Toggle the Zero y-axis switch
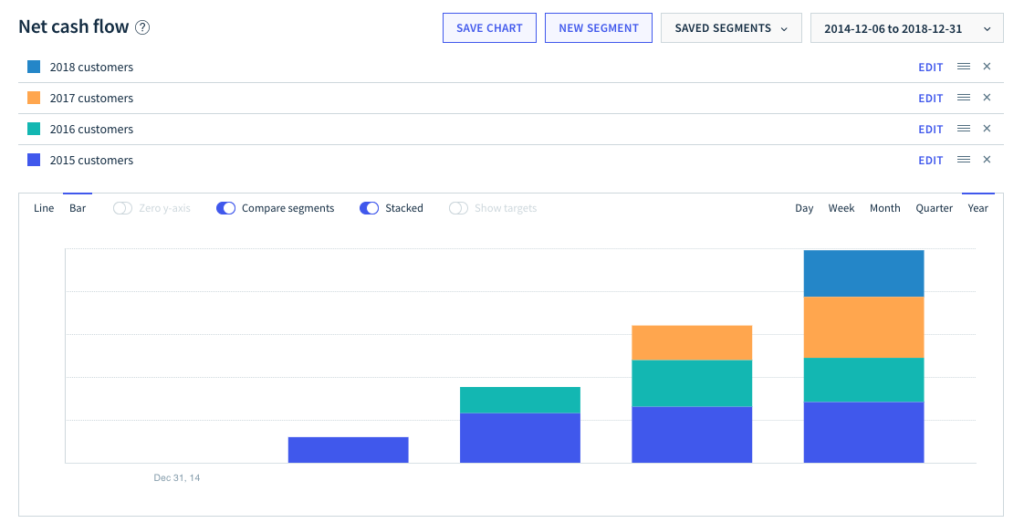 click(122, 208)
